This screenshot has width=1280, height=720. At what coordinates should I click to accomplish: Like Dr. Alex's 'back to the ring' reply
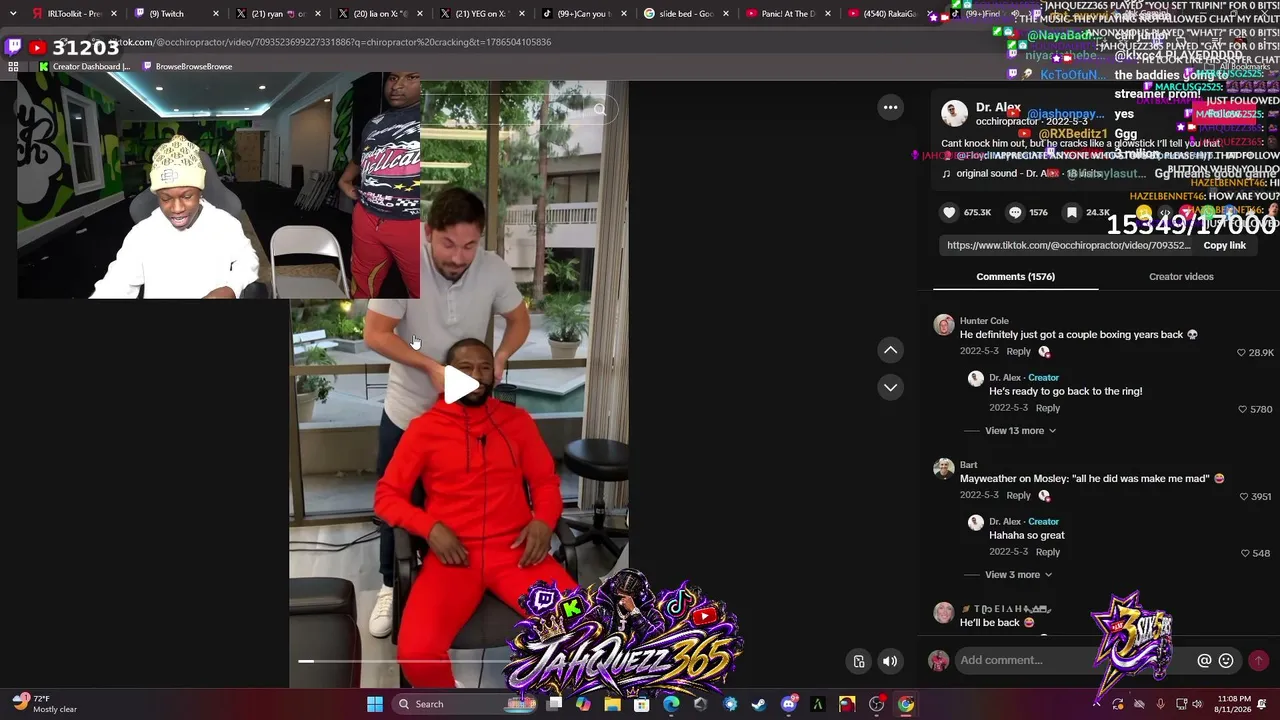(1244, 409)
